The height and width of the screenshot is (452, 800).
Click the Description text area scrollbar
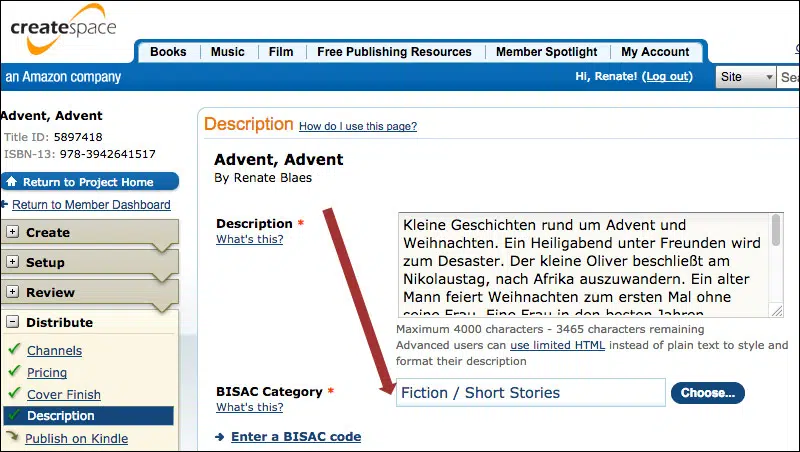776,265
